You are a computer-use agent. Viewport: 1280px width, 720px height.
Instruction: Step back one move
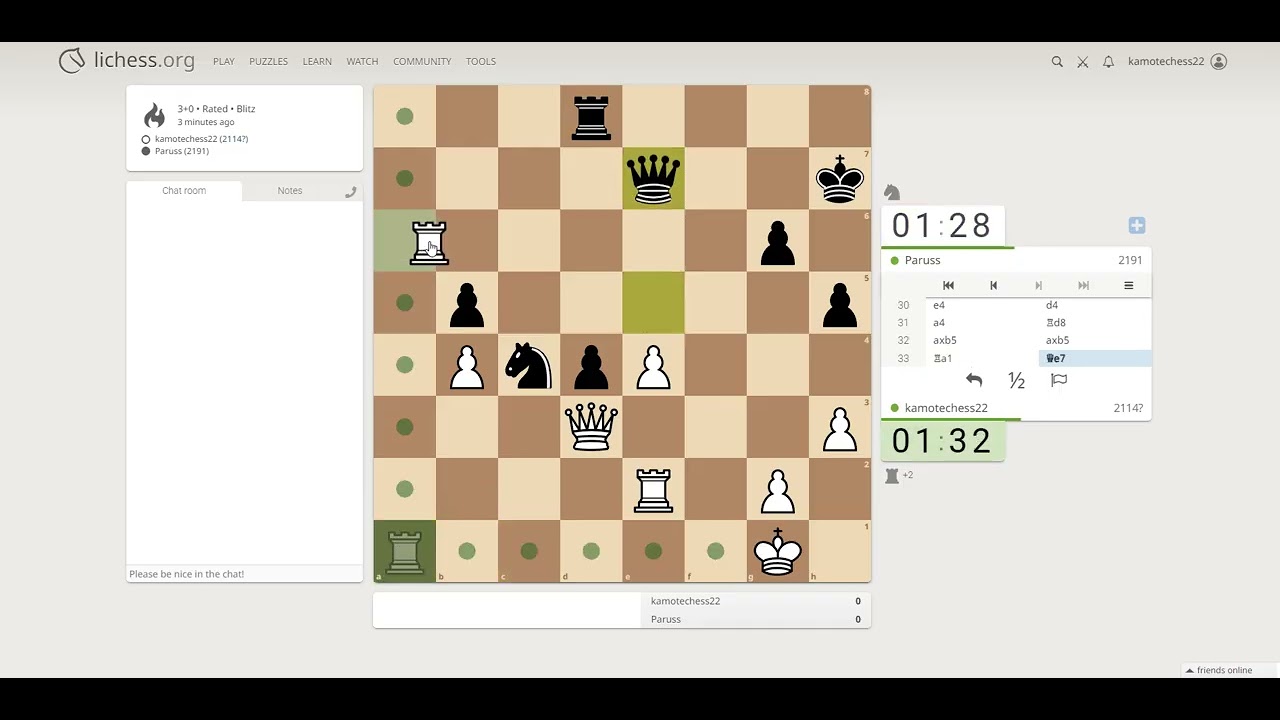[993, 285]
